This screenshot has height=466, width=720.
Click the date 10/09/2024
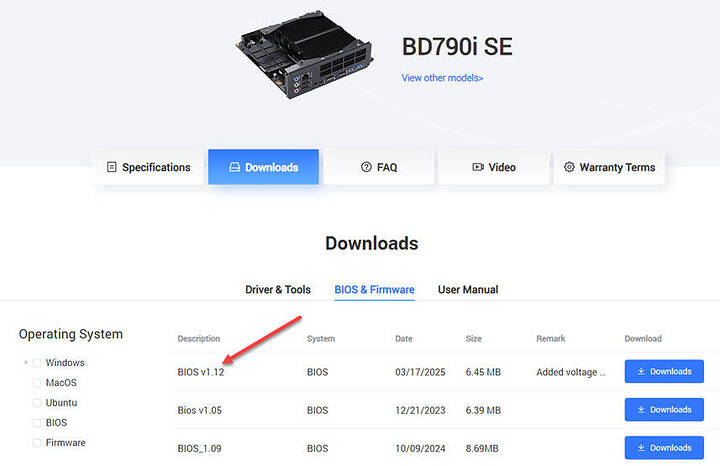tap(420, 448)
